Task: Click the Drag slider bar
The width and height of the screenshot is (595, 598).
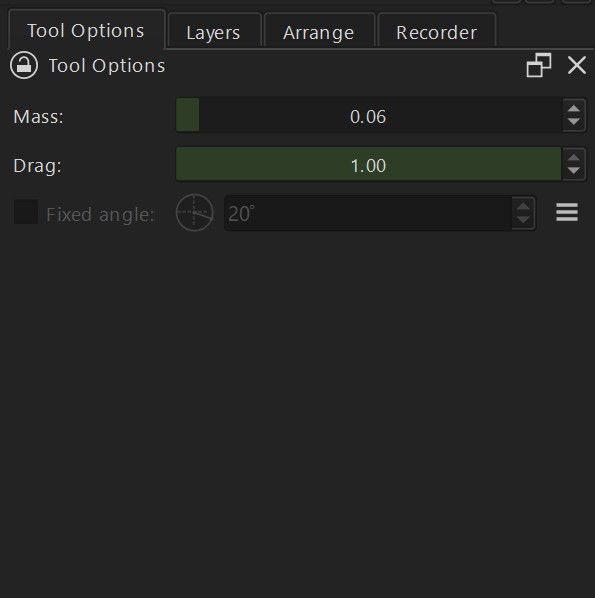Action: pyautogui.click(x=368, y=164)
